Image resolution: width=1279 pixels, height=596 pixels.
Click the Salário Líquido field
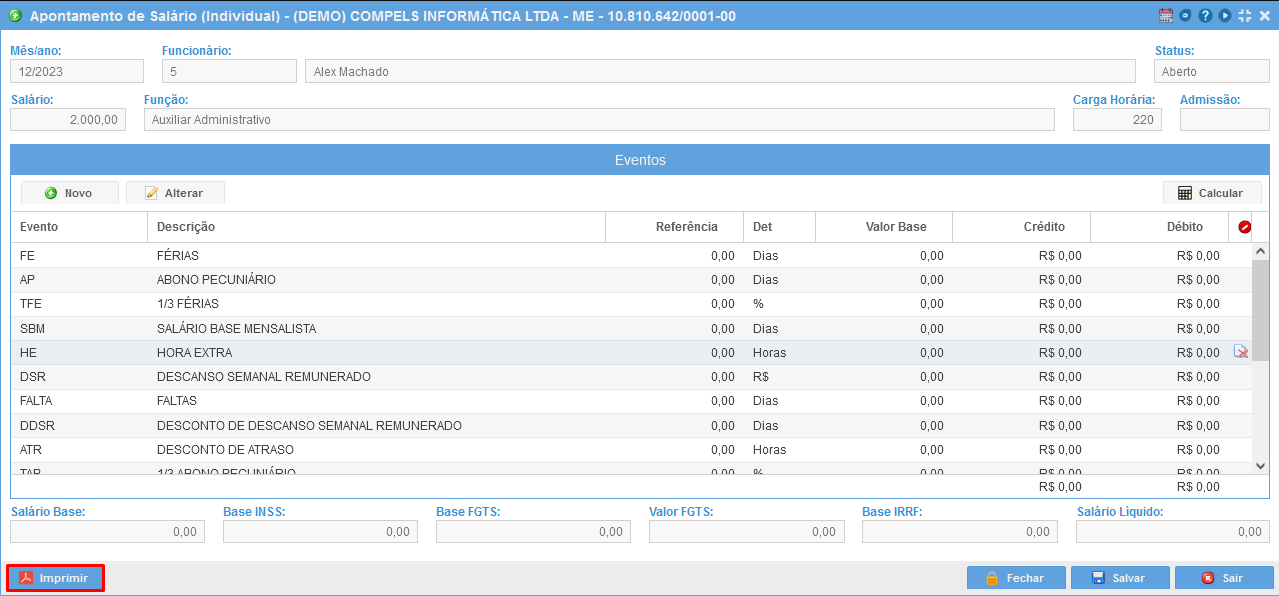point(1173,531)
